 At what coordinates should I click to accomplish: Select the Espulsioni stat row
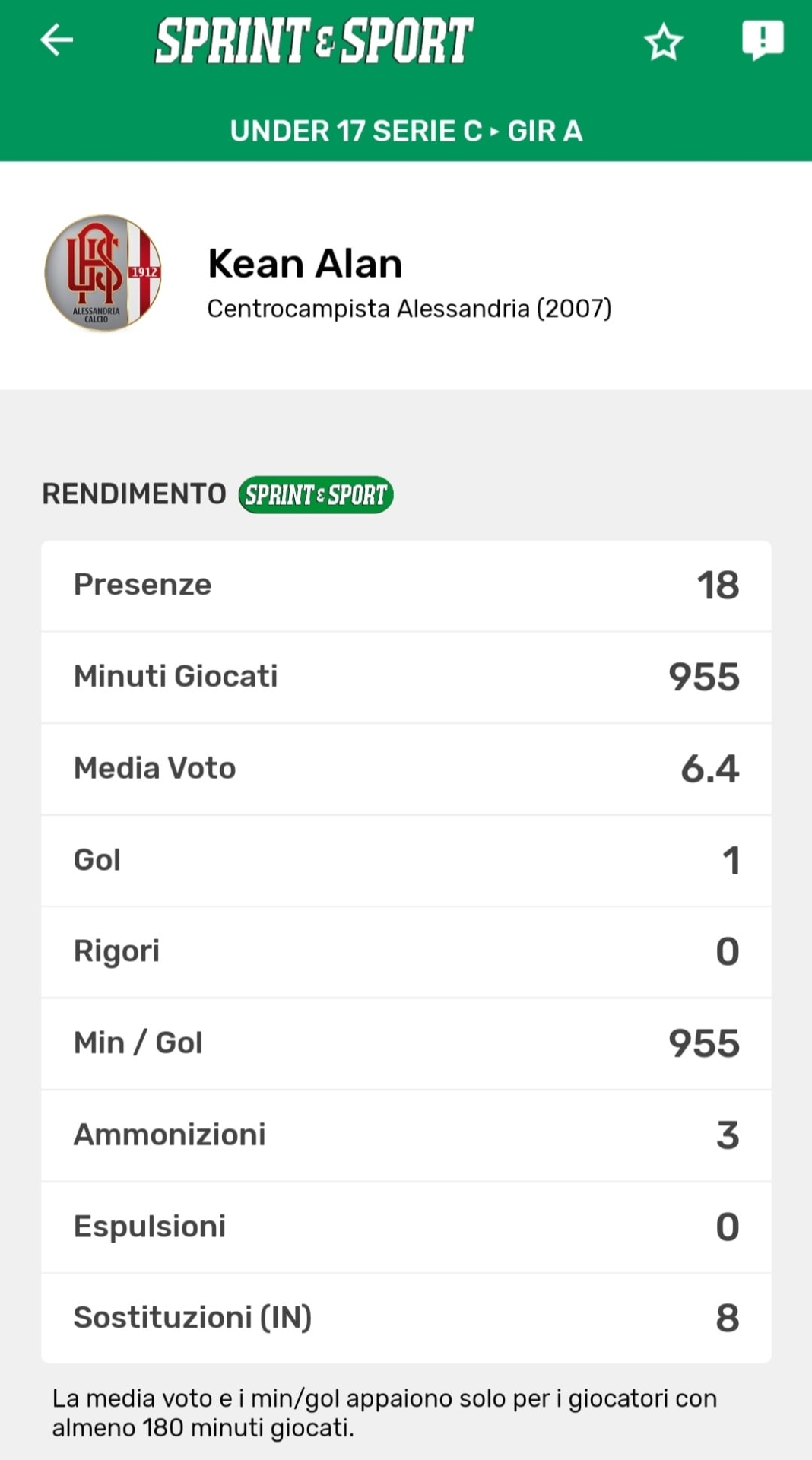pyautogui.click(x=406, y=1227)
